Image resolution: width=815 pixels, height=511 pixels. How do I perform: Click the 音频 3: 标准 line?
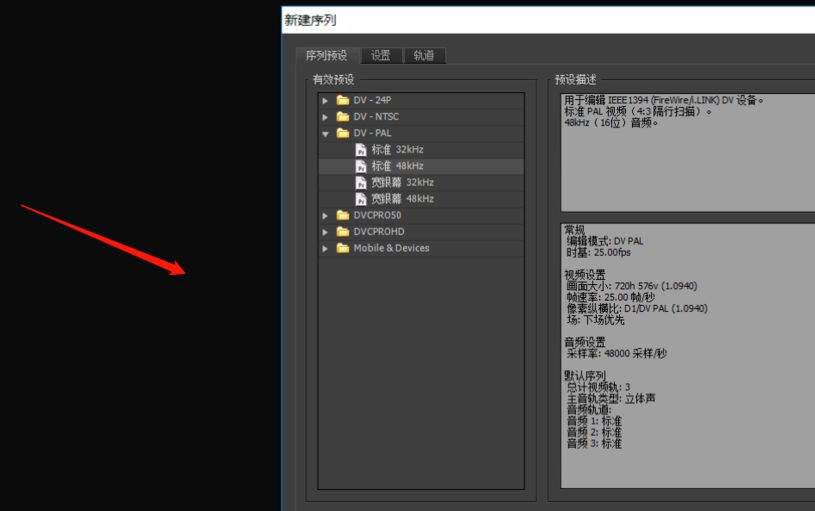tap(594, 444)
